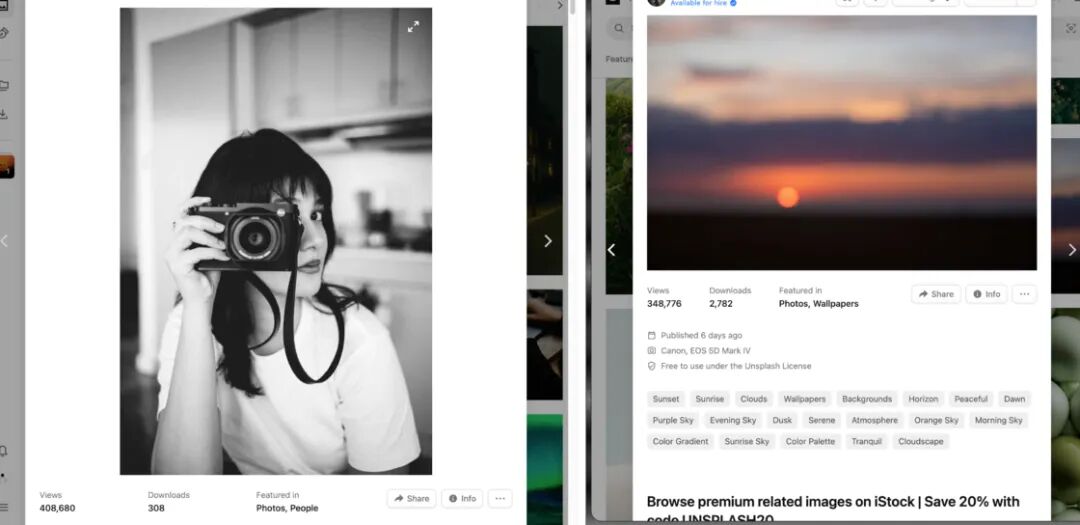Click the left window vertical scrollbar

coord(571,8)
